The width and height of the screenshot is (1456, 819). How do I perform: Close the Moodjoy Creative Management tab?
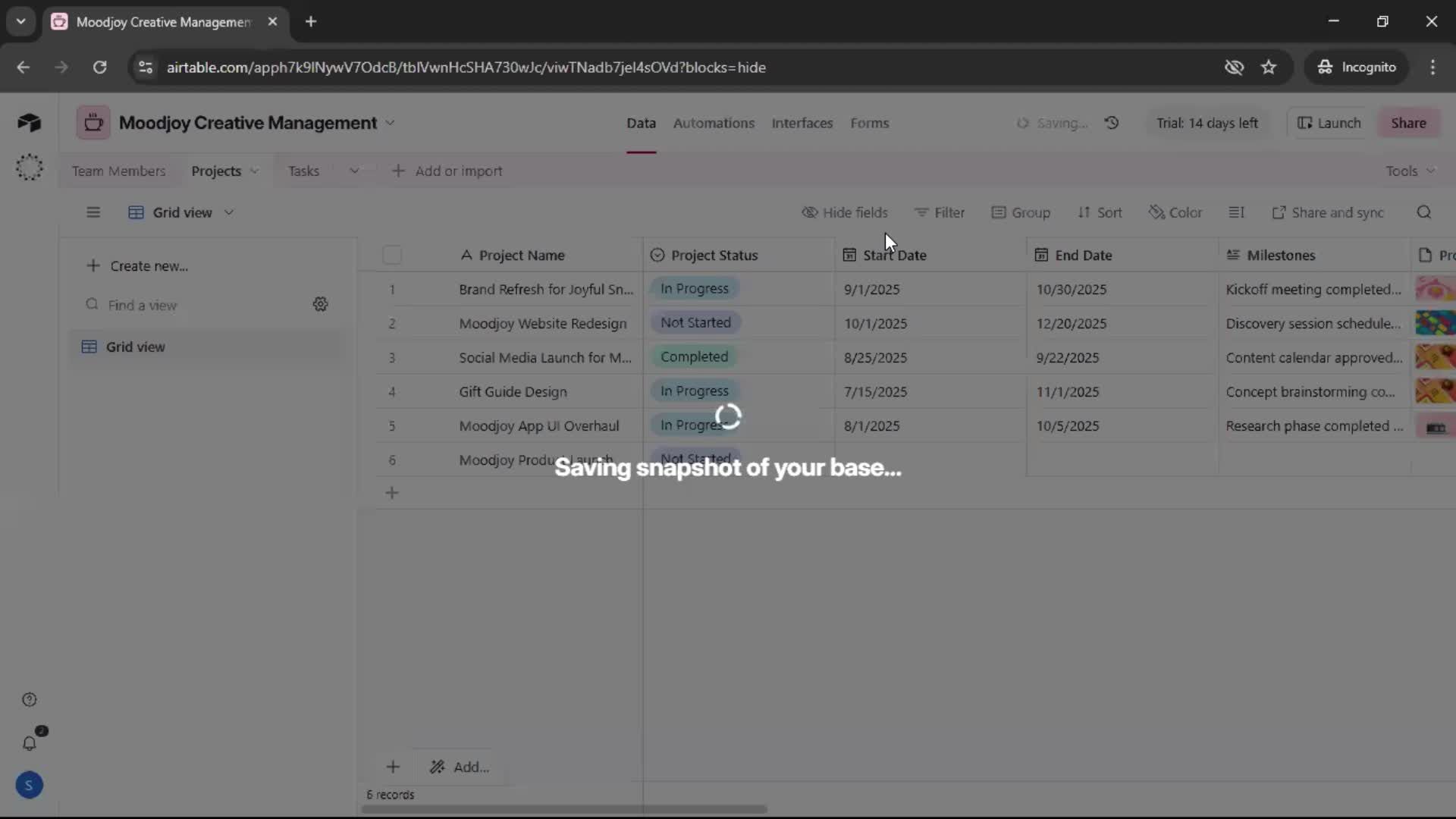(x=272, y=21)
